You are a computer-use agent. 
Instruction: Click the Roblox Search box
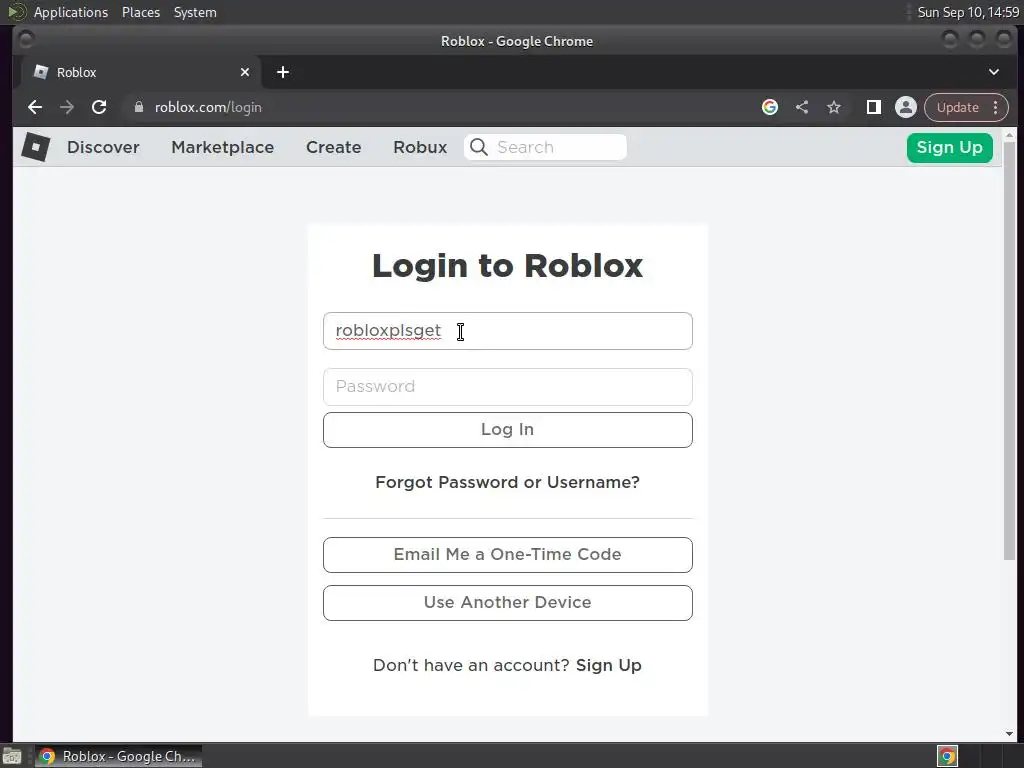[x=545, y=147]
